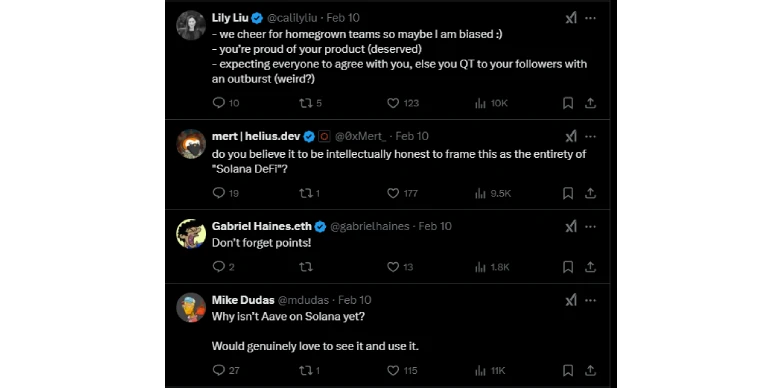Image resolution: width=783 pixels, height=388 pixels.
Task: Open Gabriel Haines.eth's profile avatar
Action: [191, 234]
